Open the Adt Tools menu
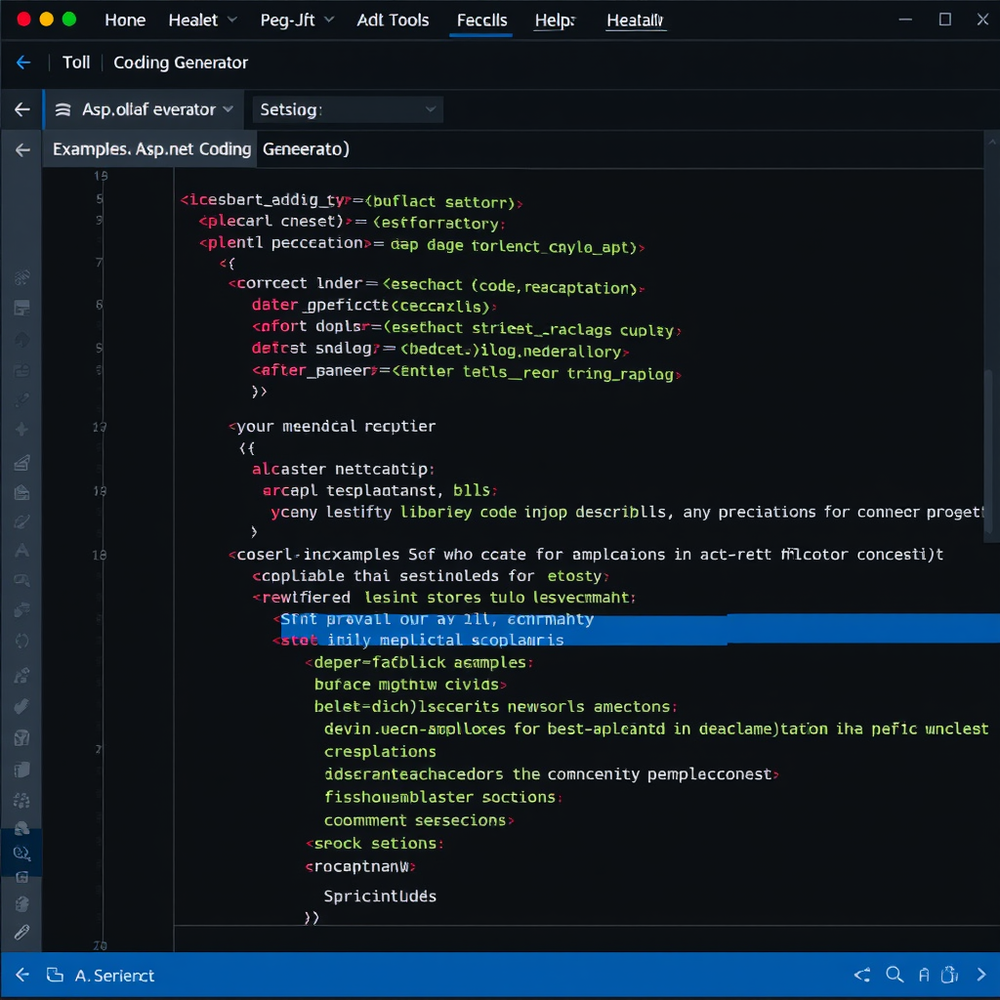This screenshot has width=1000, height=1000. [392, 20]
